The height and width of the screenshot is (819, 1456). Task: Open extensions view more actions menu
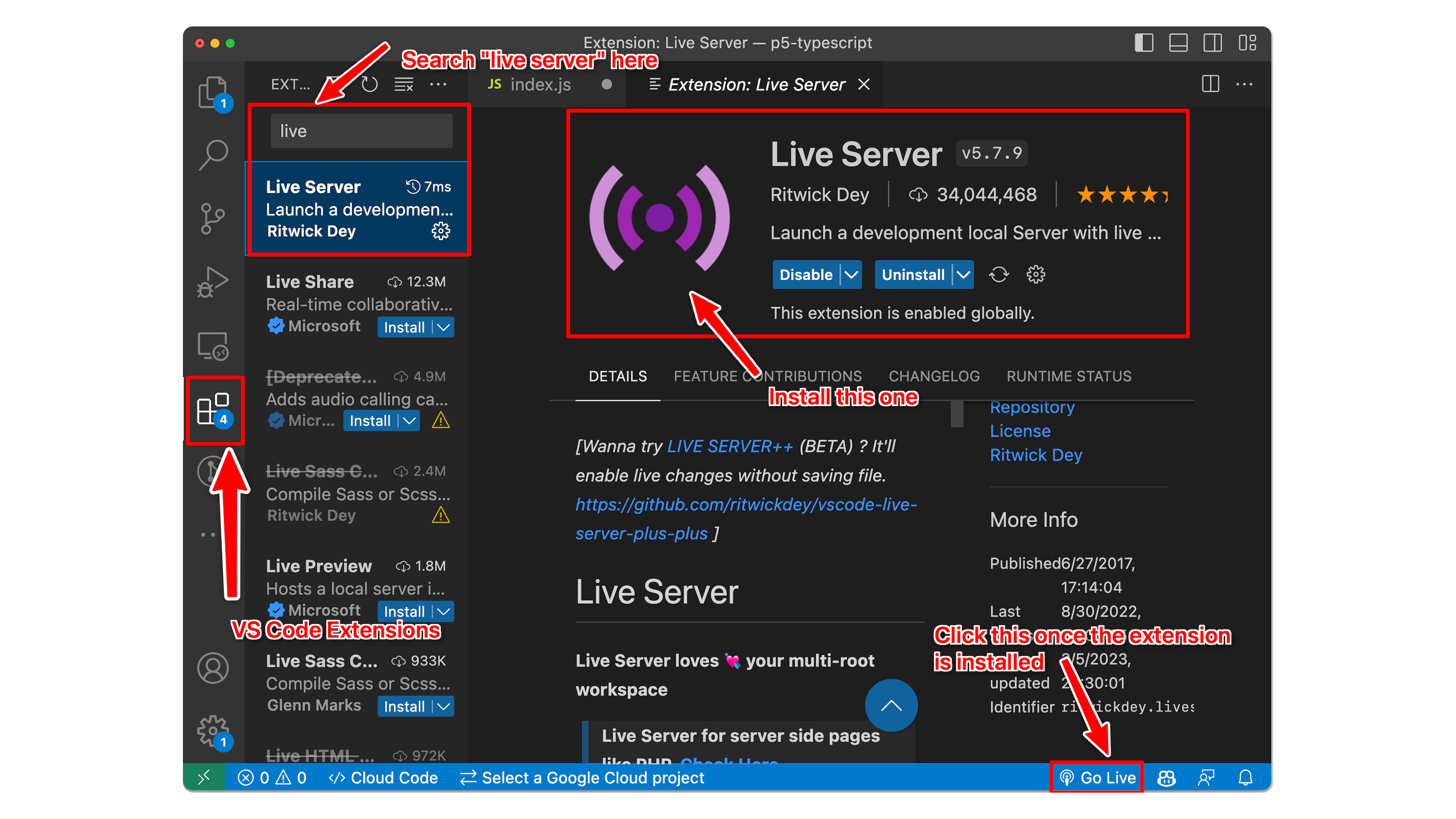[x=438, y=85]
